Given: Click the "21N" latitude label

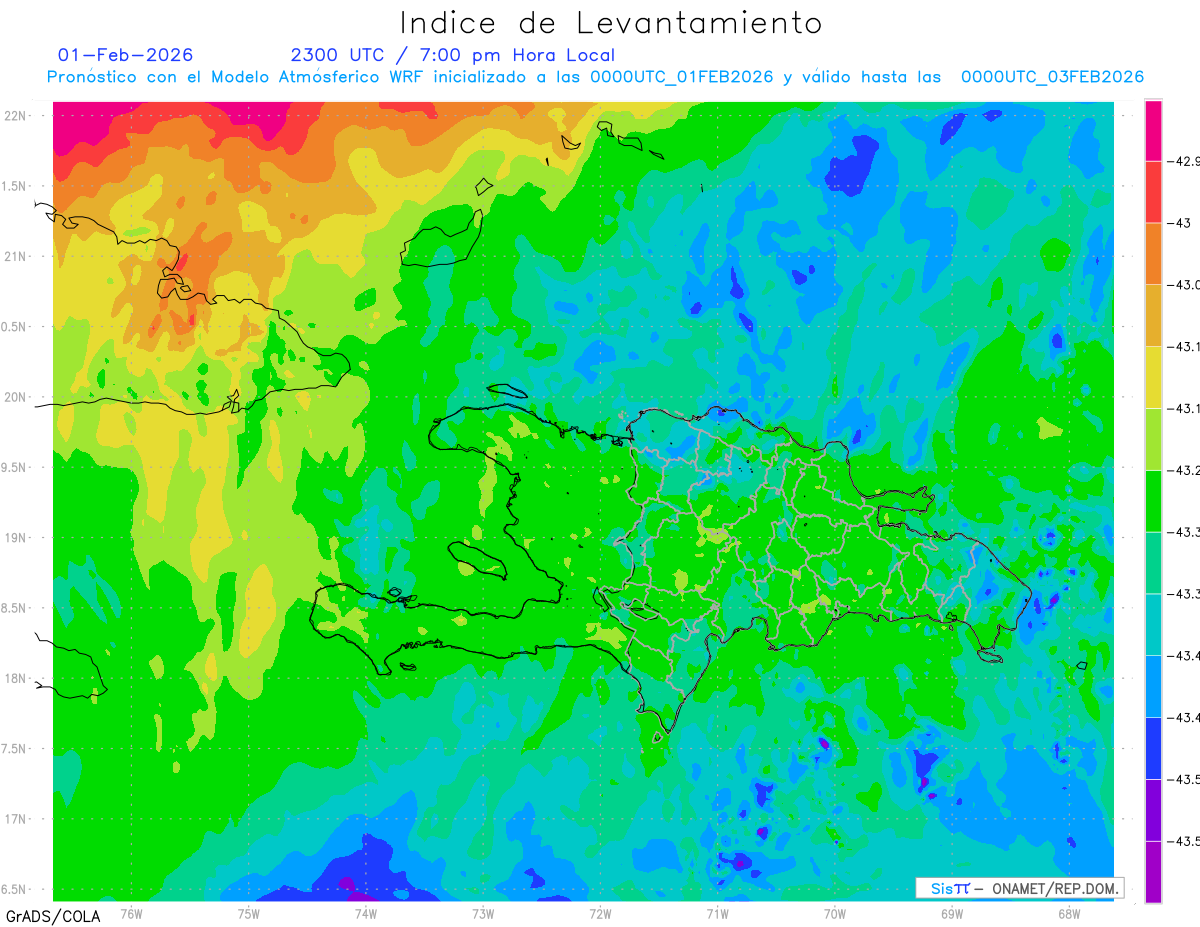Looking at the screenshot, I should point(16,257).
